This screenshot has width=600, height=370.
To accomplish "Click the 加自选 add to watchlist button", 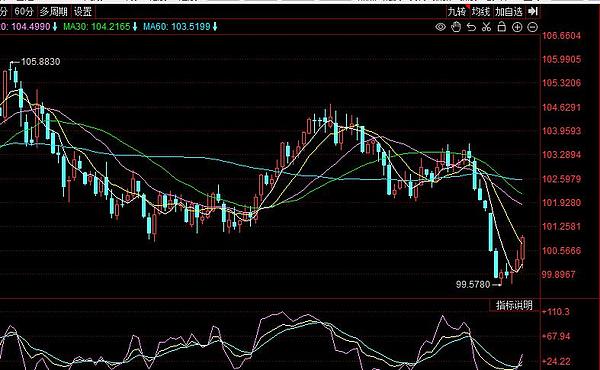I will click(509, 12).
